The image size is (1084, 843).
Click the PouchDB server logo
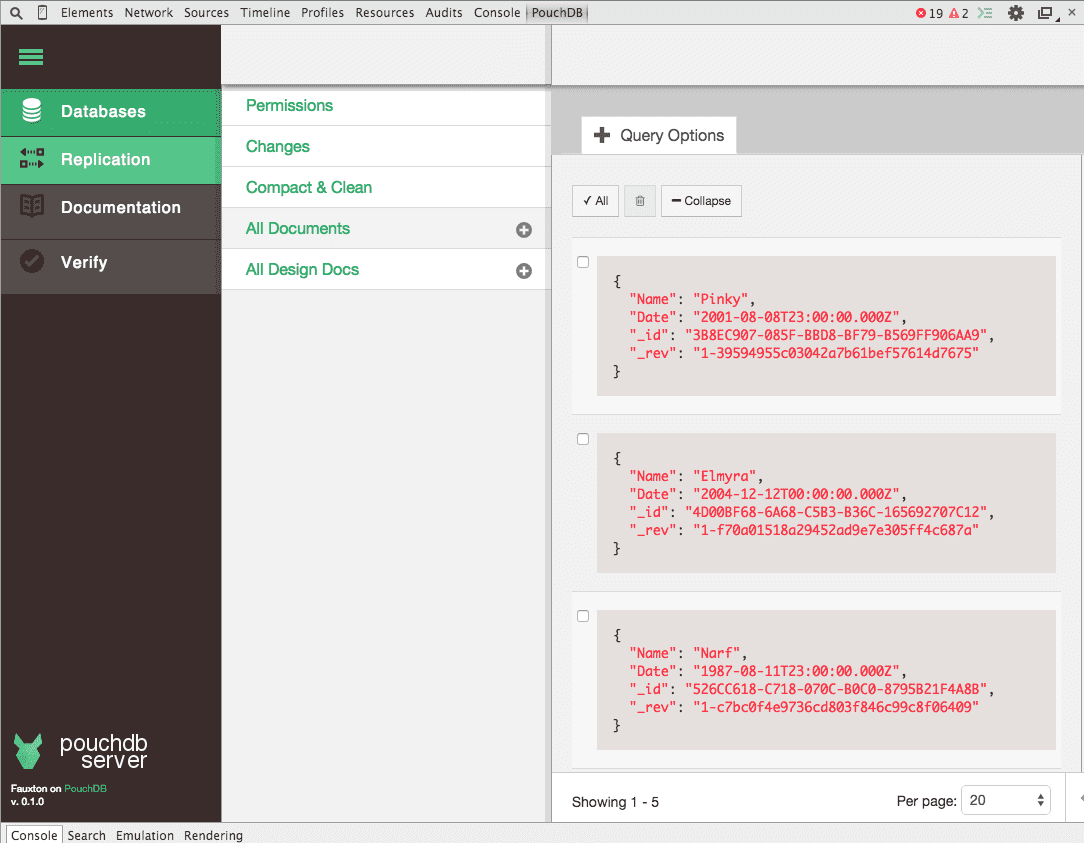80,751
